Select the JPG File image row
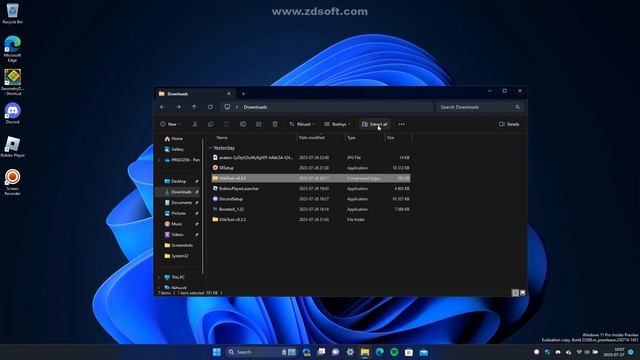Viewport: 640px width, 360px height. coord(311,158)
